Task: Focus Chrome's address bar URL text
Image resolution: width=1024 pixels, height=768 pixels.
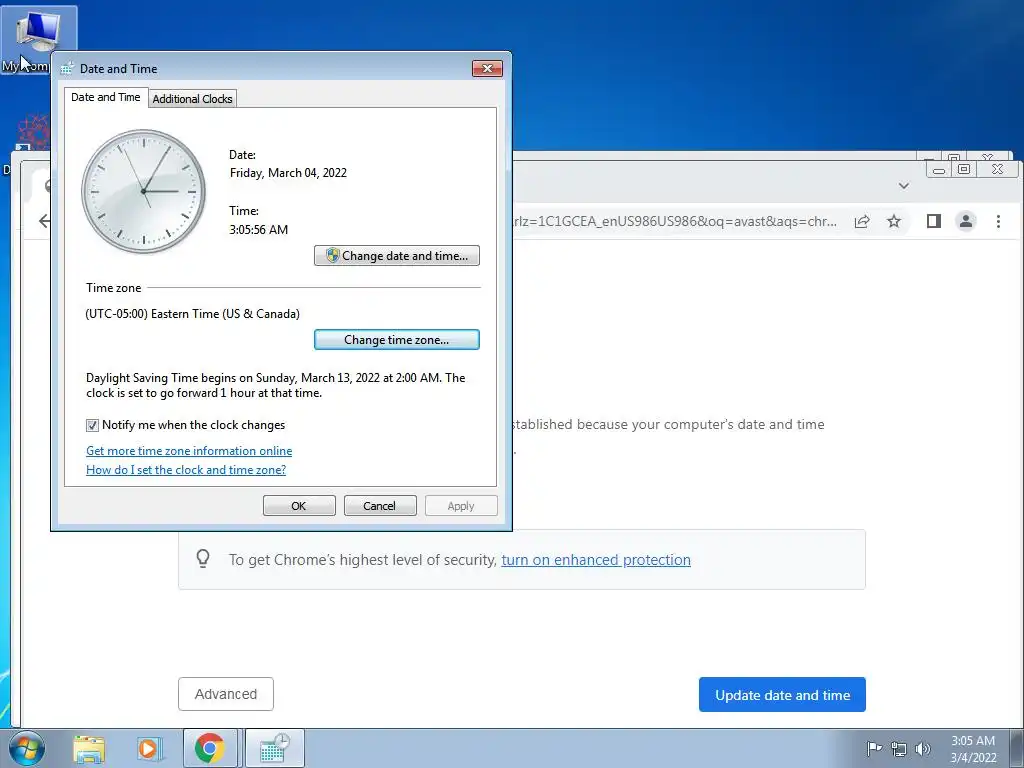Action: pyautogui.click(x=675, y=221)
